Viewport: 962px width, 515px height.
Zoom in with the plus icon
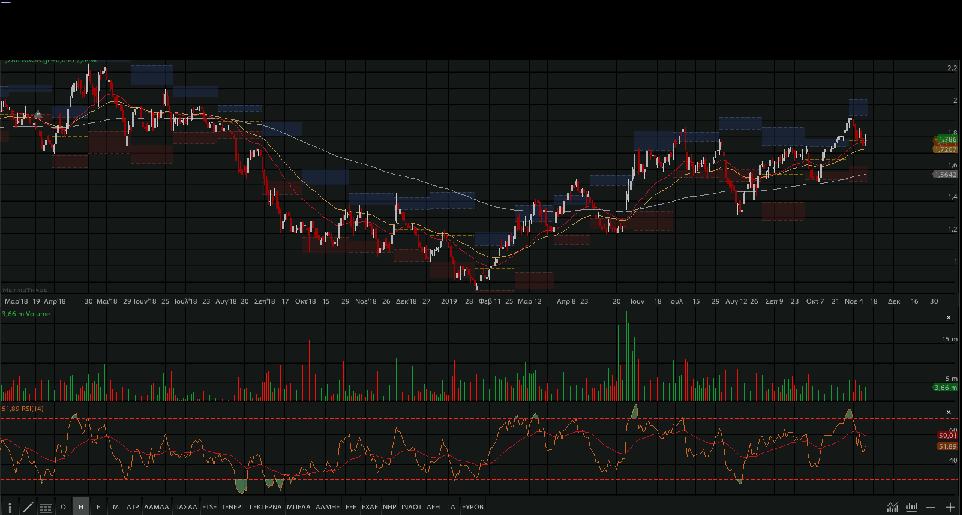[949, 507]
